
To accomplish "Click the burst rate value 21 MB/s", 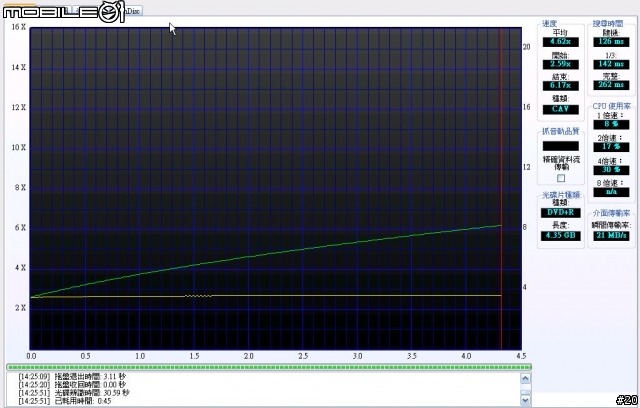I will click(611, 235).
